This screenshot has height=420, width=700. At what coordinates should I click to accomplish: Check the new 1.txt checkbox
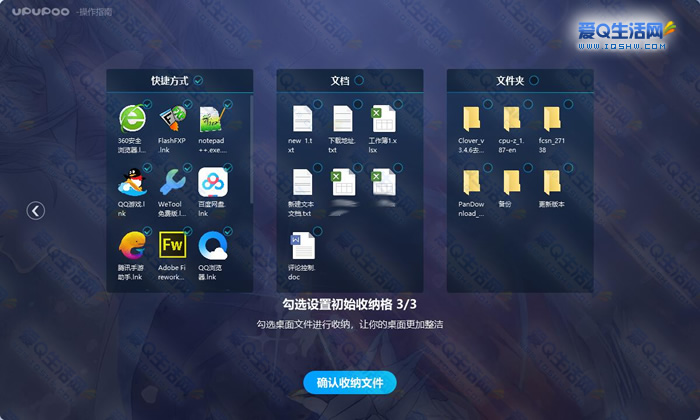coord(317,104)
